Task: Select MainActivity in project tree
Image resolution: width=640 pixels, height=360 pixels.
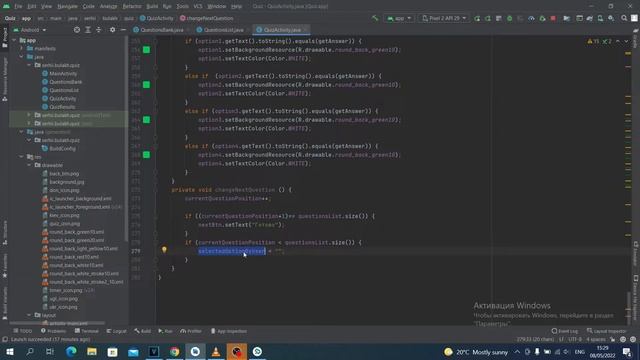Action: (x=63, y=73)
